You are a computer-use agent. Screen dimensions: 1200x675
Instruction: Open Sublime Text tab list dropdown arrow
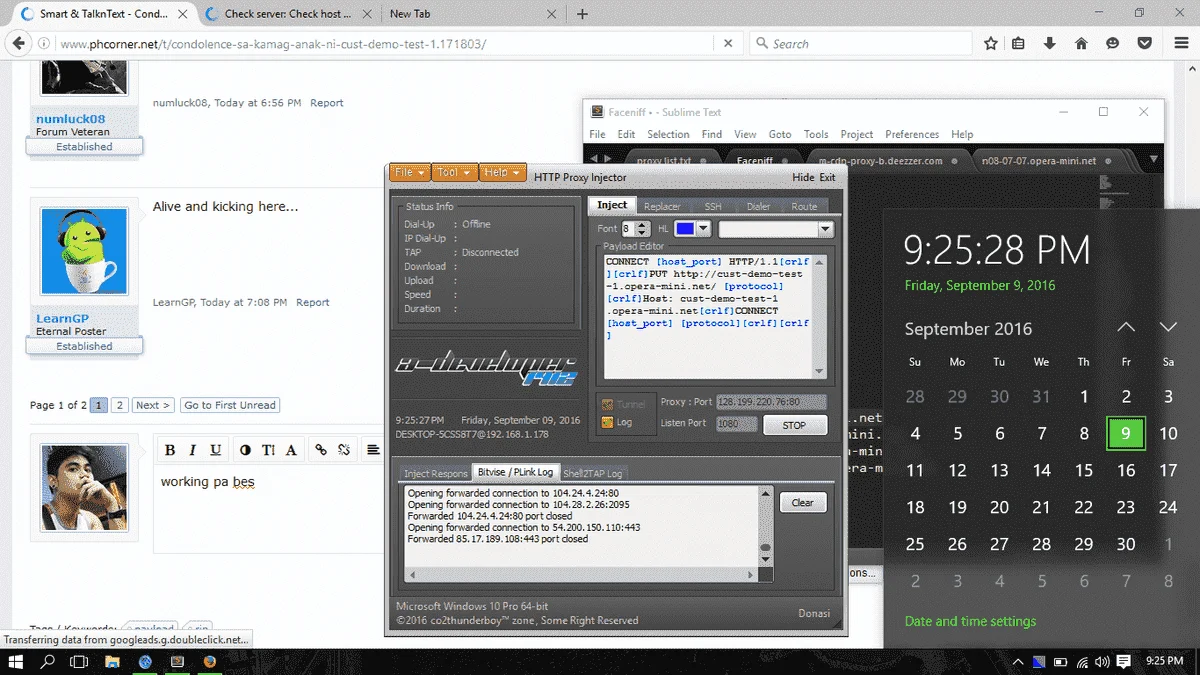(1152, 160)
